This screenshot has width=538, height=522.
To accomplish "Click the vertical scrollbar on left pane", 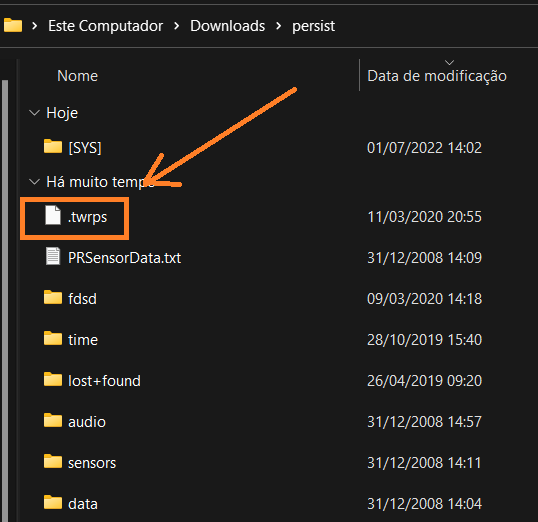I will click(5, 299).
